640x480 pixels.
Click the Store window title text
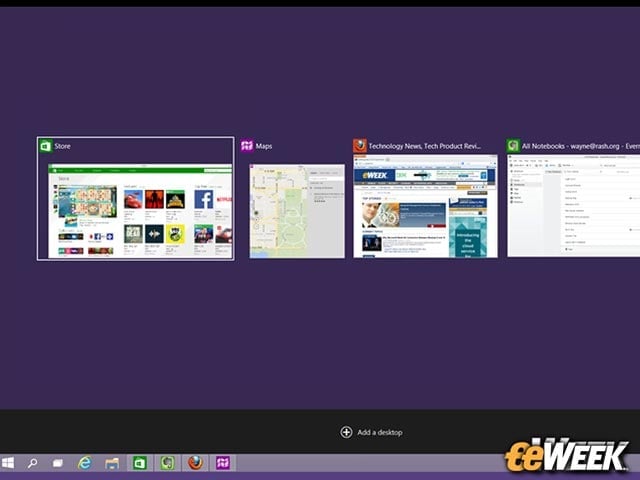click(62, 146)
